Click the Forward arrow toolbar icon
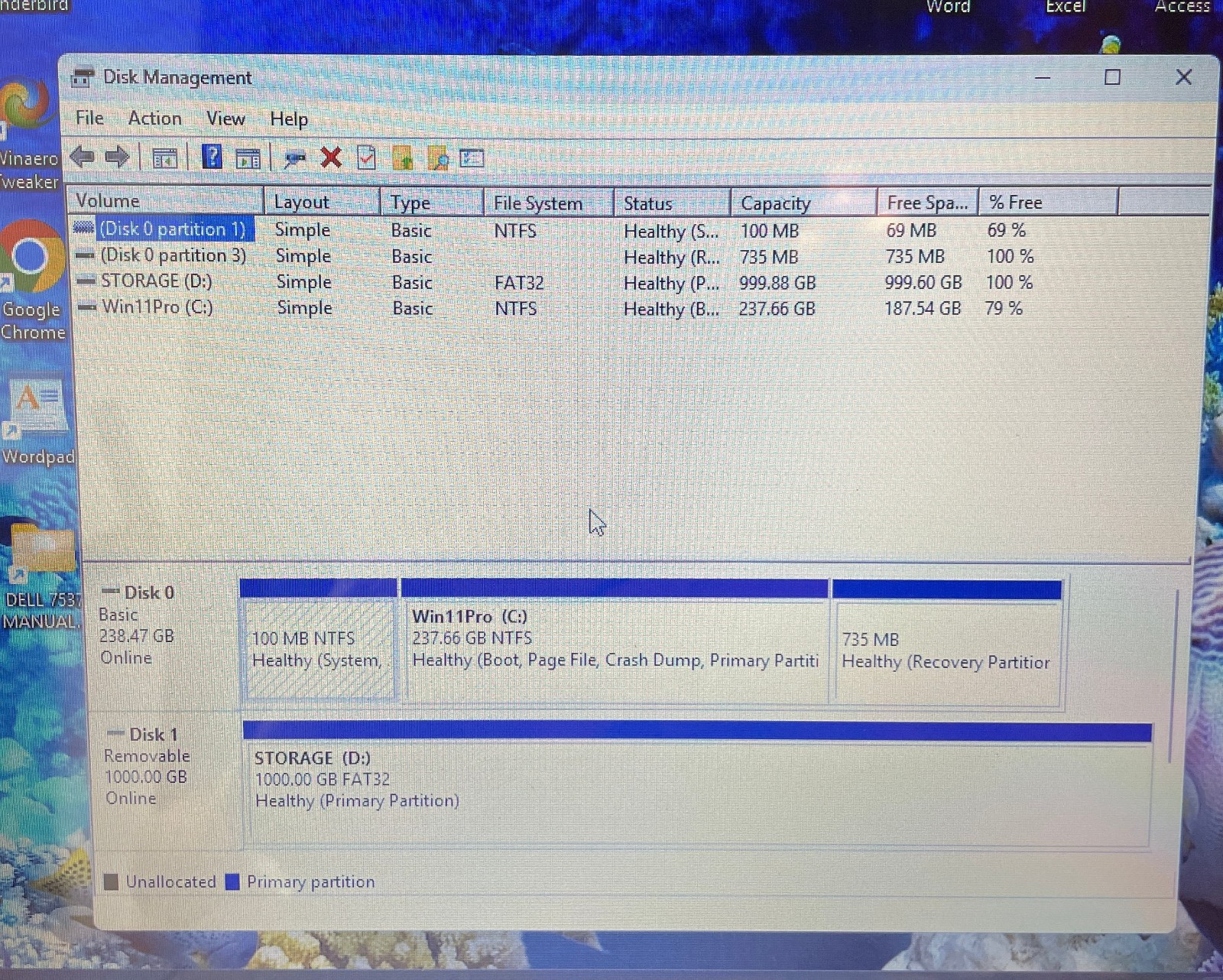Image resolution: width=1223 pixels, height=980 pixels. pyautogui.click(x=117, y=157)
